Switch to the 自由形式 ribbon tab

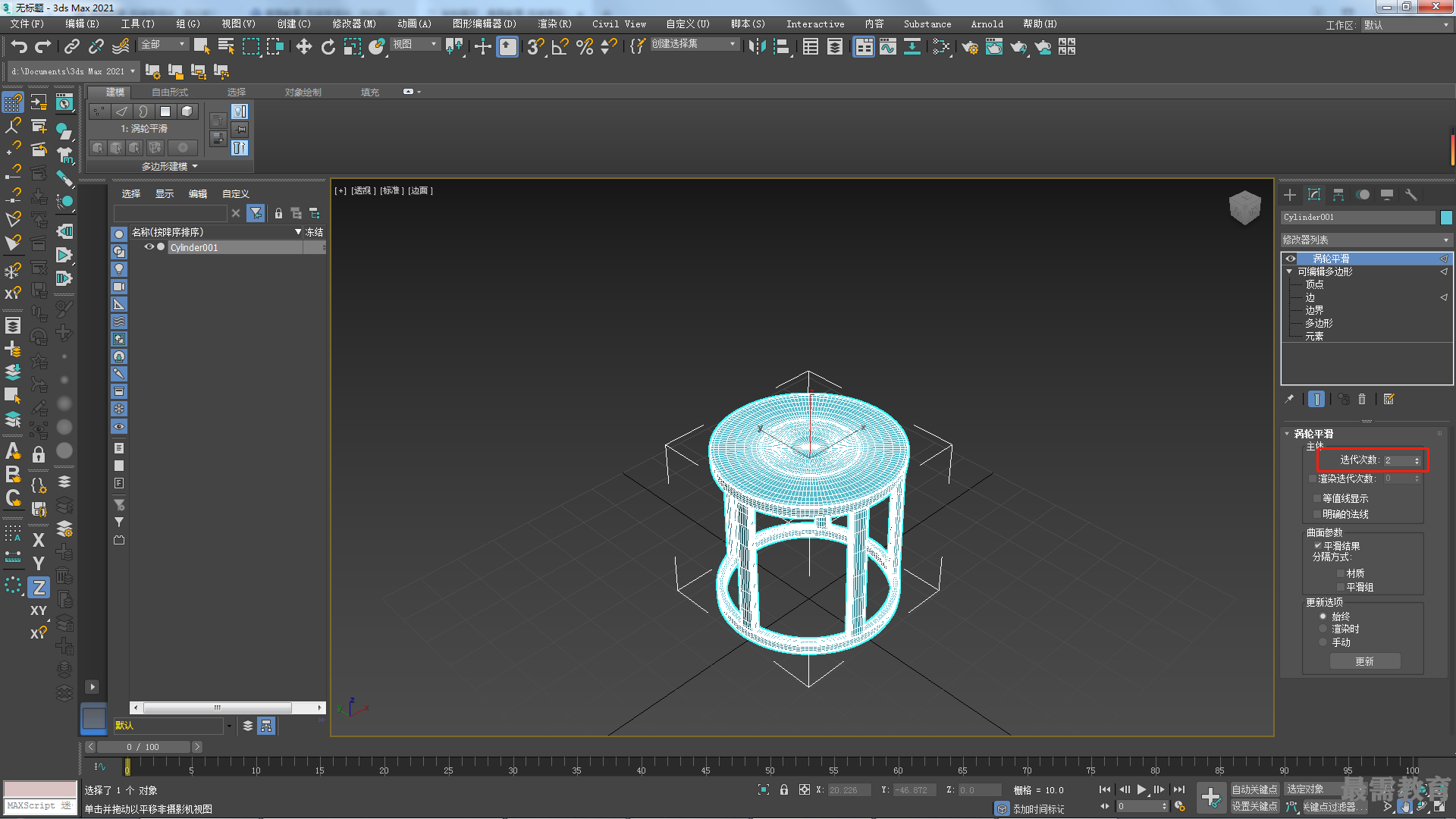coord(170,93)
